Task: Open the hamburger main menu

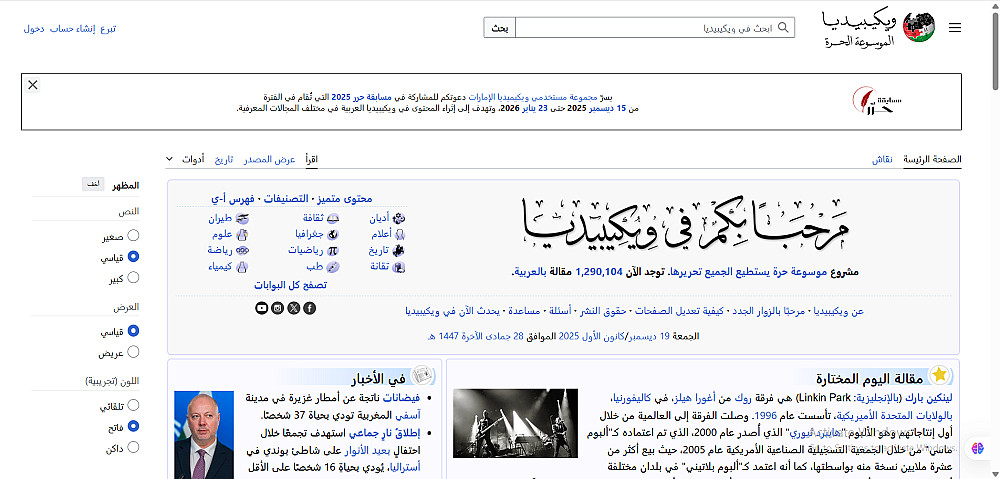Action: pos(955,27)
